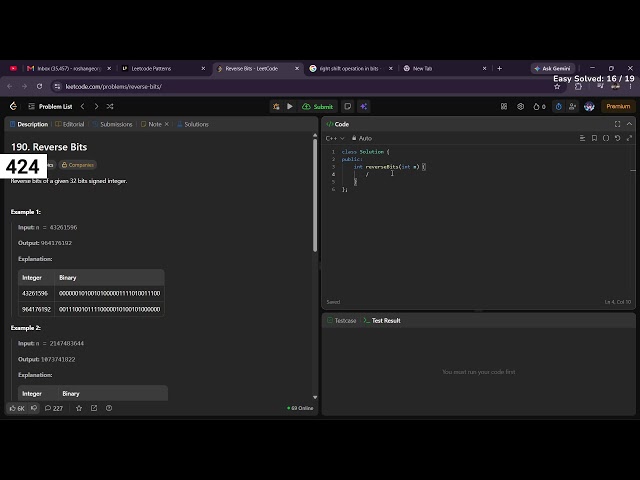This screenshot has width=640, height=480.
Task: Open the browser extensions puzzle icon
Action: [578, 87]
